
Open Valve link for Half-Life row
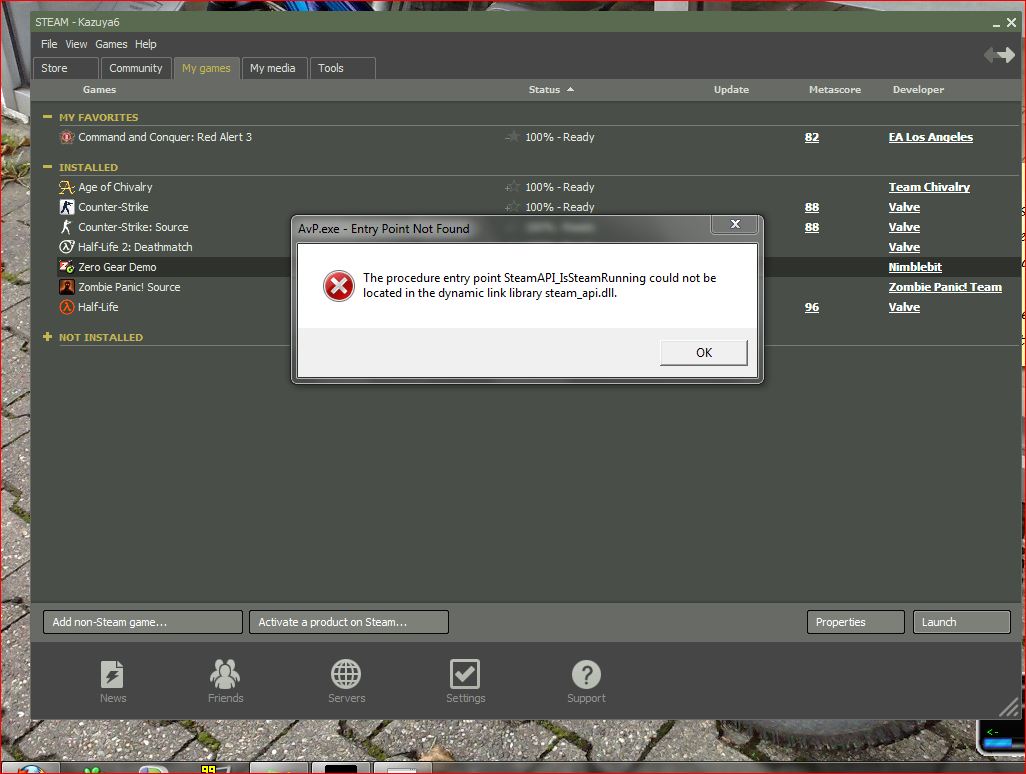pos(904,307)
